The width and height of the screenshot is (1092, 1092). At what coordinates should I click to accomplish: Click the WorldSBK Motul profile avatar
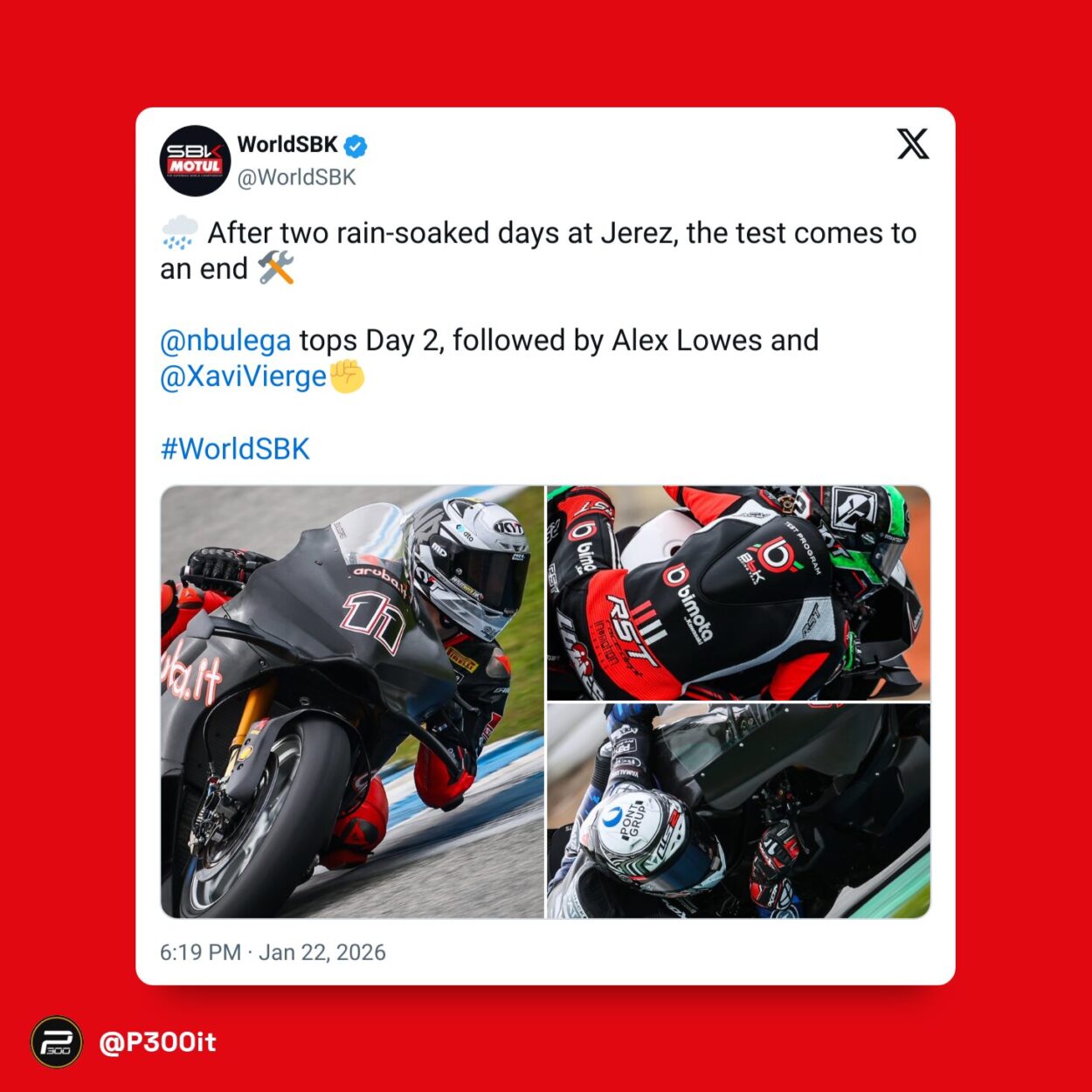[195, 161]
